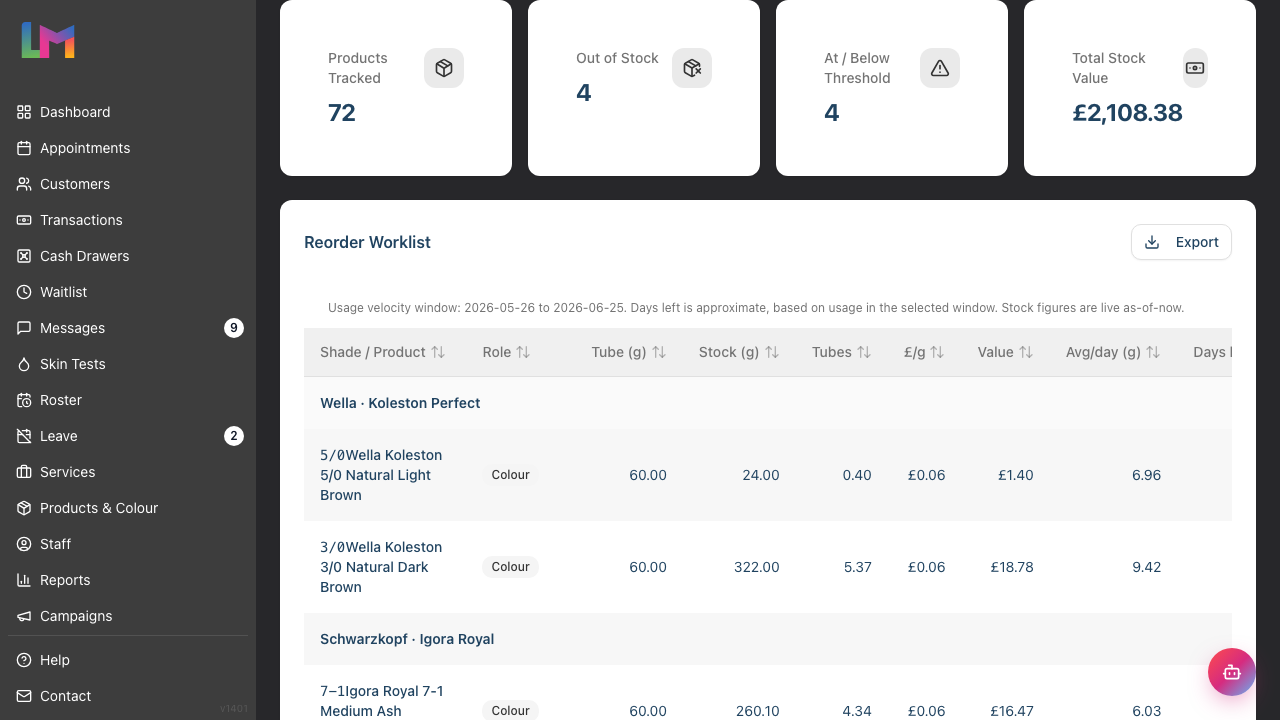Viewport: 1280px width, 720px height.
Task: Open the Transactions page
Action: click(128, 220)
